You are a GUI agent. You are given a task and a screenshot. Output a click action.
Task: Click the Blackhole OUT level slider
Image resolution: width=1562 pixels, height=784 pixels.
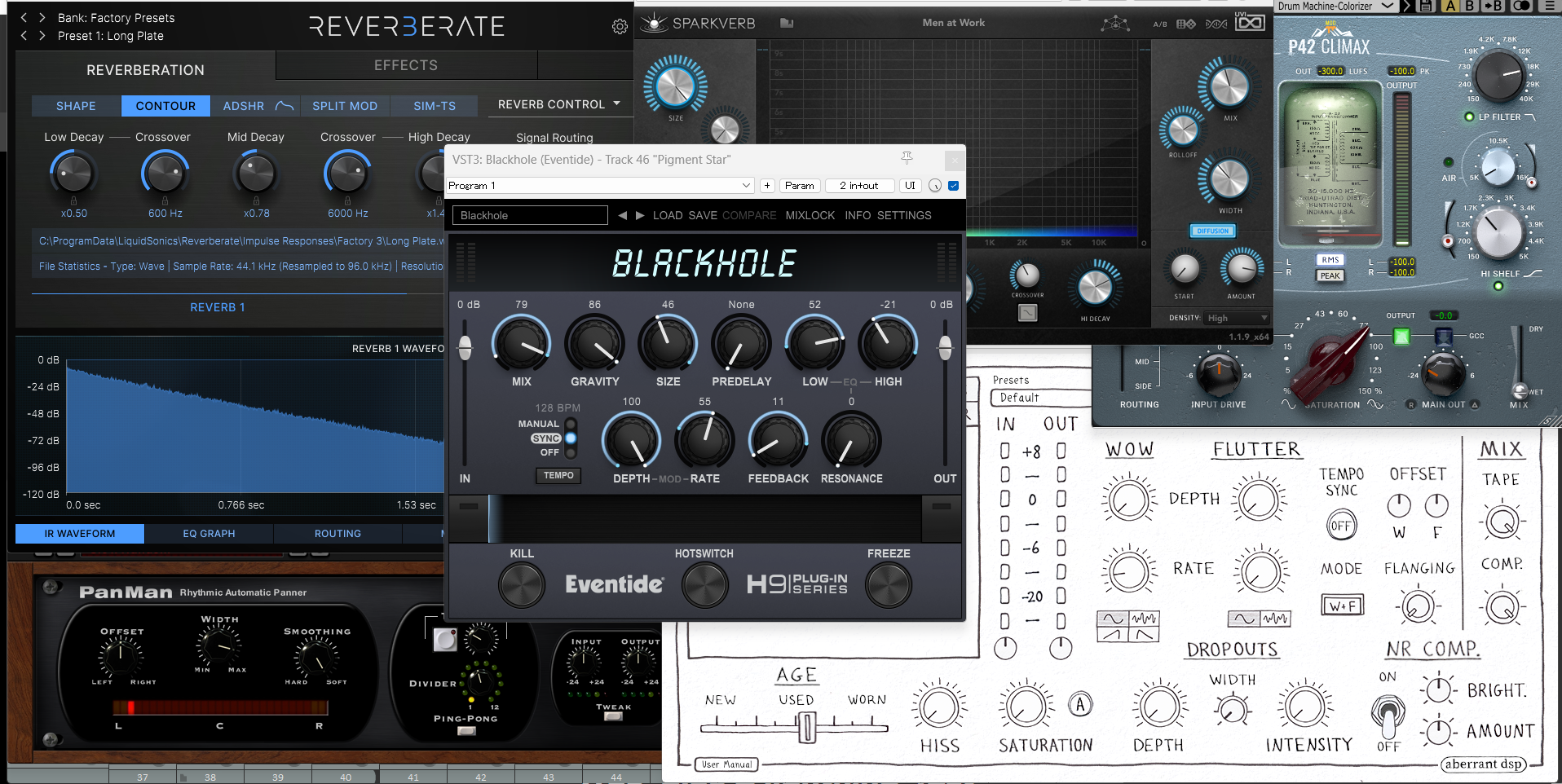coord(945,348)
